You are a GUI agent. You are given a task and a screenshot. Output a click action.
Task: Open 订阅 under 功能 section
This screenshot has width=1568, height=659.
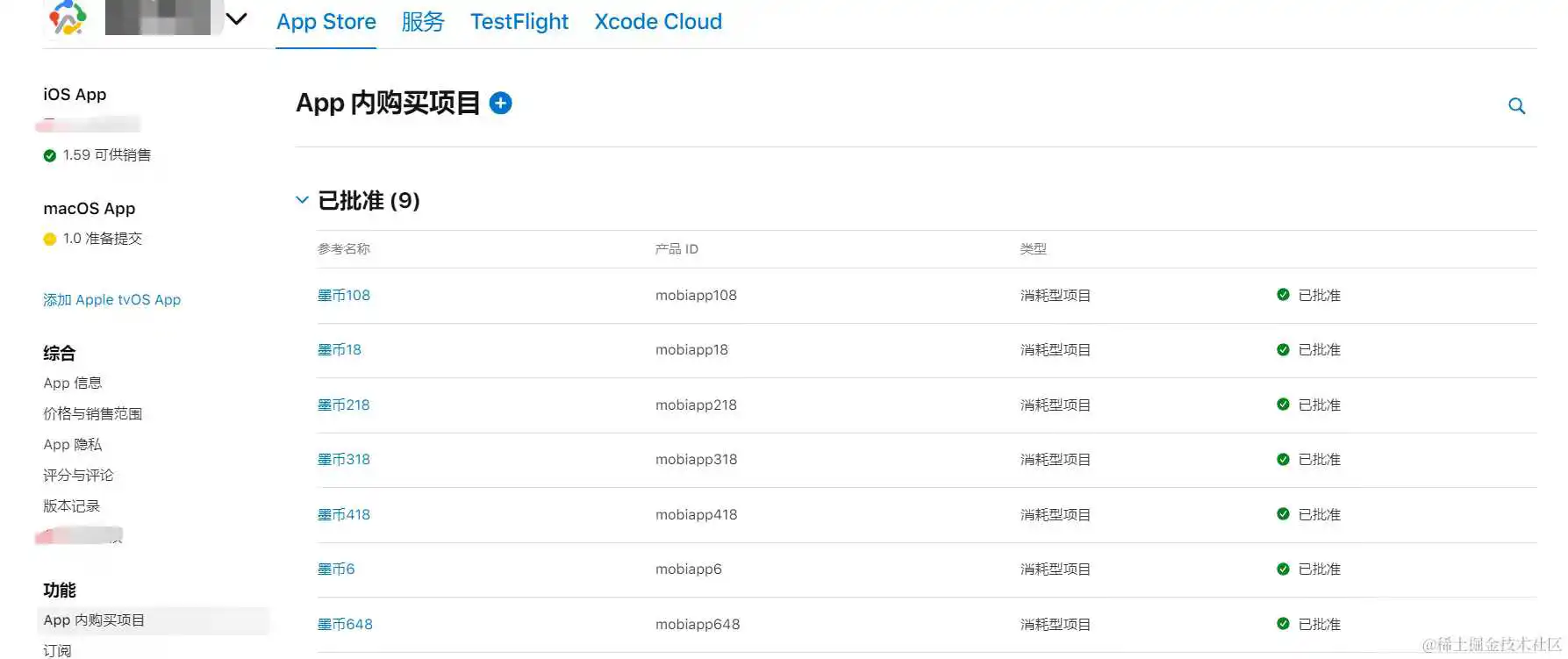click(57, 650)
